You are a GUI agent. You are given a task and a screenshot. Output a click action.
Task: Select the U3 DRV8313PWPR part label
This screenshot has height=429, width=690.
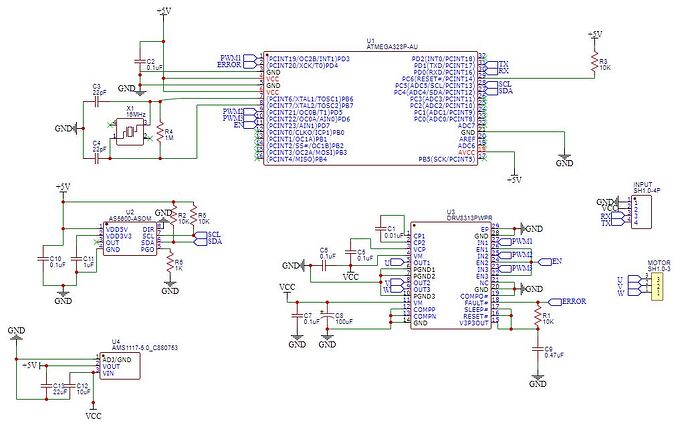pyautogui.click(x=469, y=215)
